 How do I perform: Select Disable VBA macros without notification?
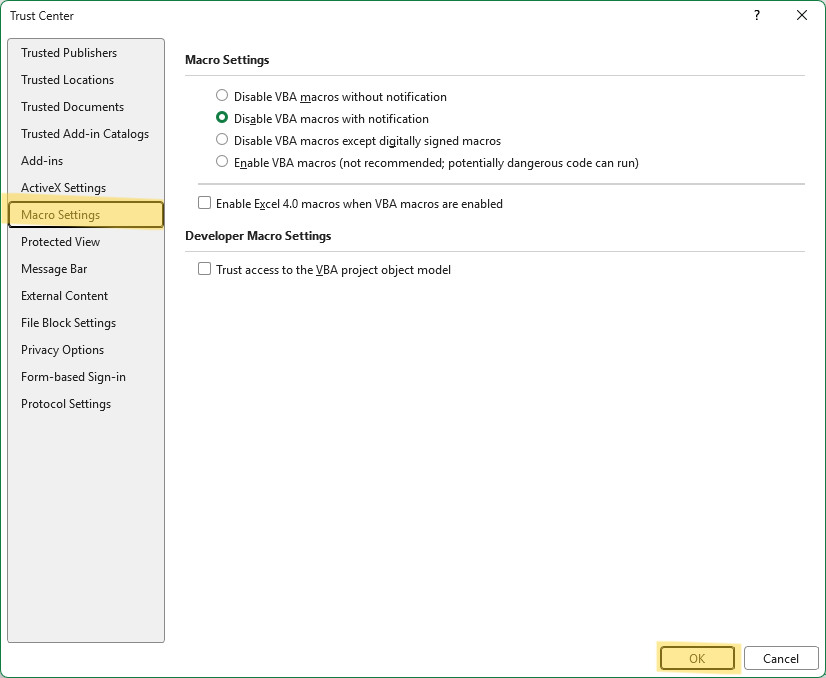pos(222,96)
